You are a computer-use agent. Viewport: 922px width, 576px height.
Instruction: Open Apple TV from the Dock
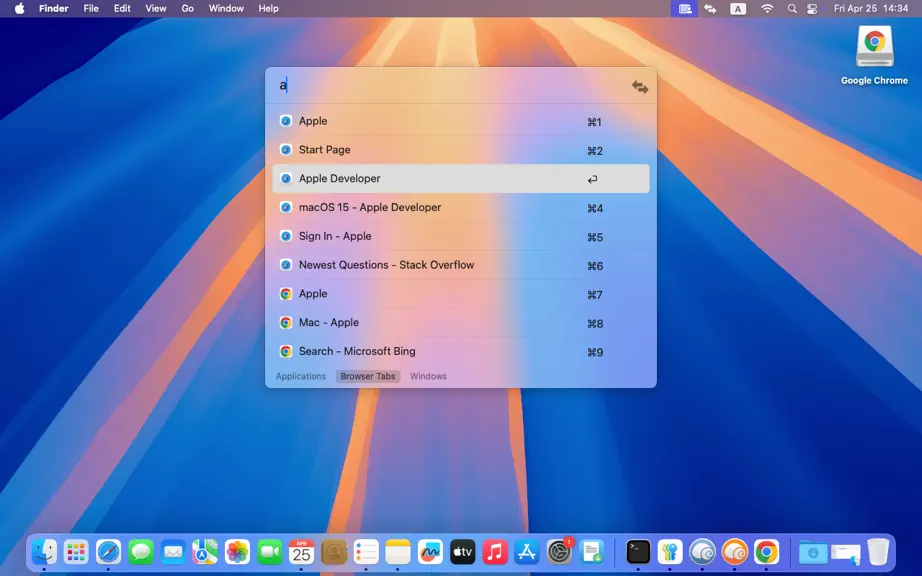pyautogui.click(x=462, y=552)
